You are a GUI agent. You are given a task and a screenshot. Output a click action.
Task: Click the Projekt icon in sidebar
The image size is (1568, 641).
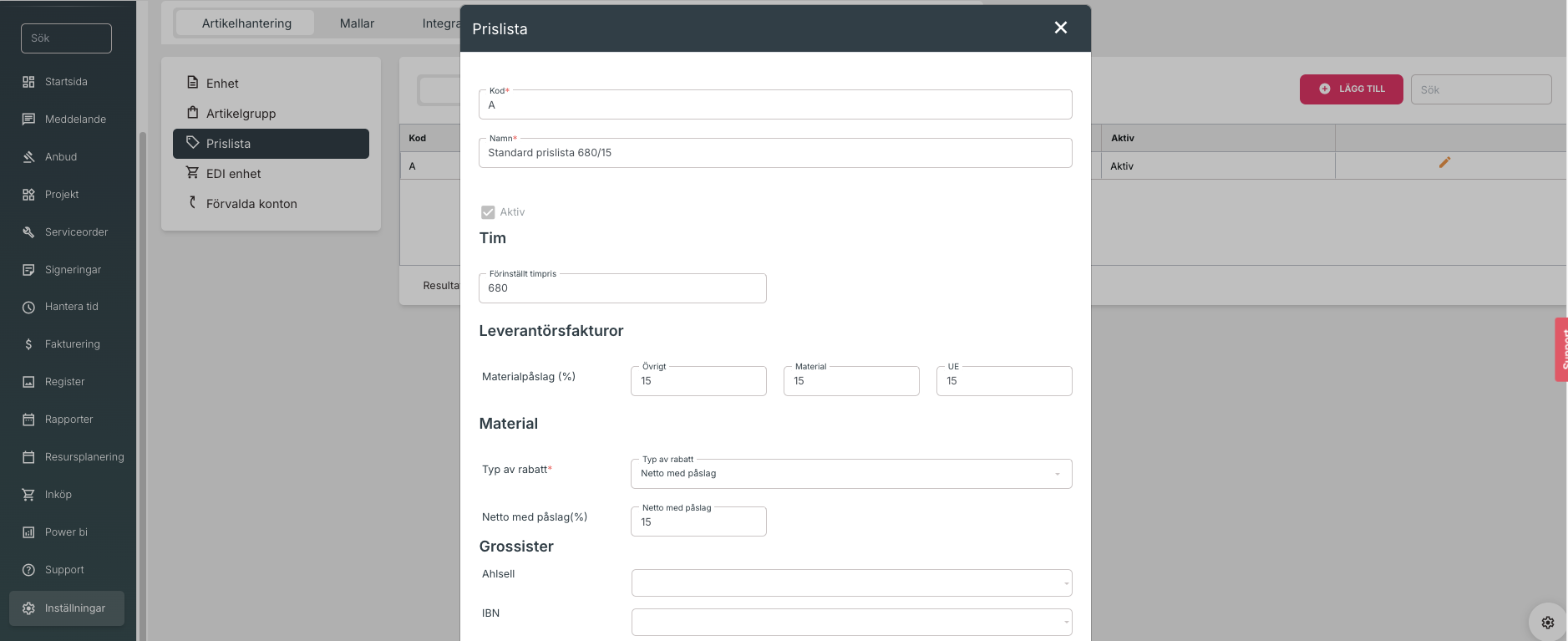pyautogui.click(x=28, y=195)
